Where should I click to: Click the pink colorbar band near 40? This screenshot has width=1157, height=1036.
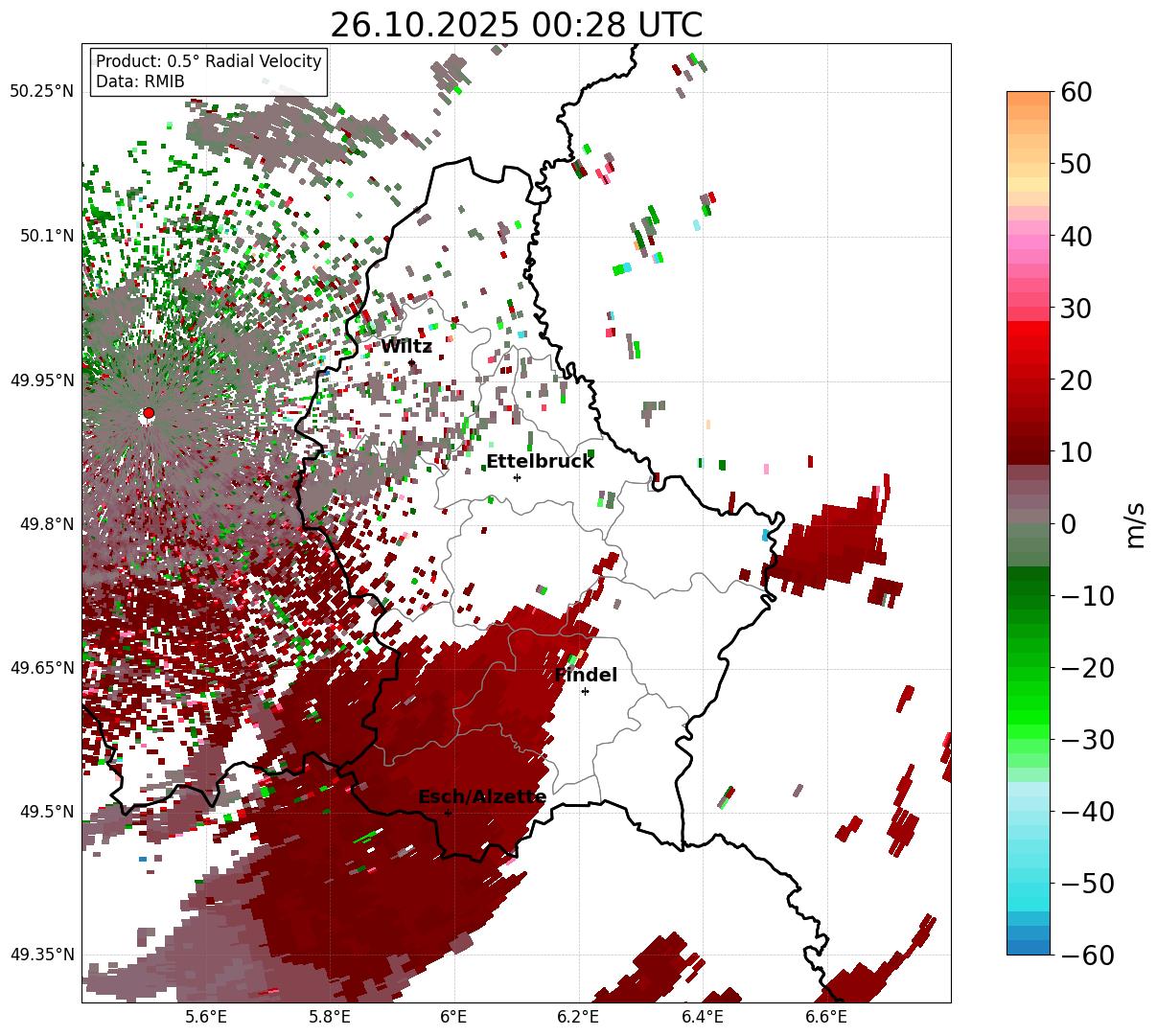[x=1029, y=238]
